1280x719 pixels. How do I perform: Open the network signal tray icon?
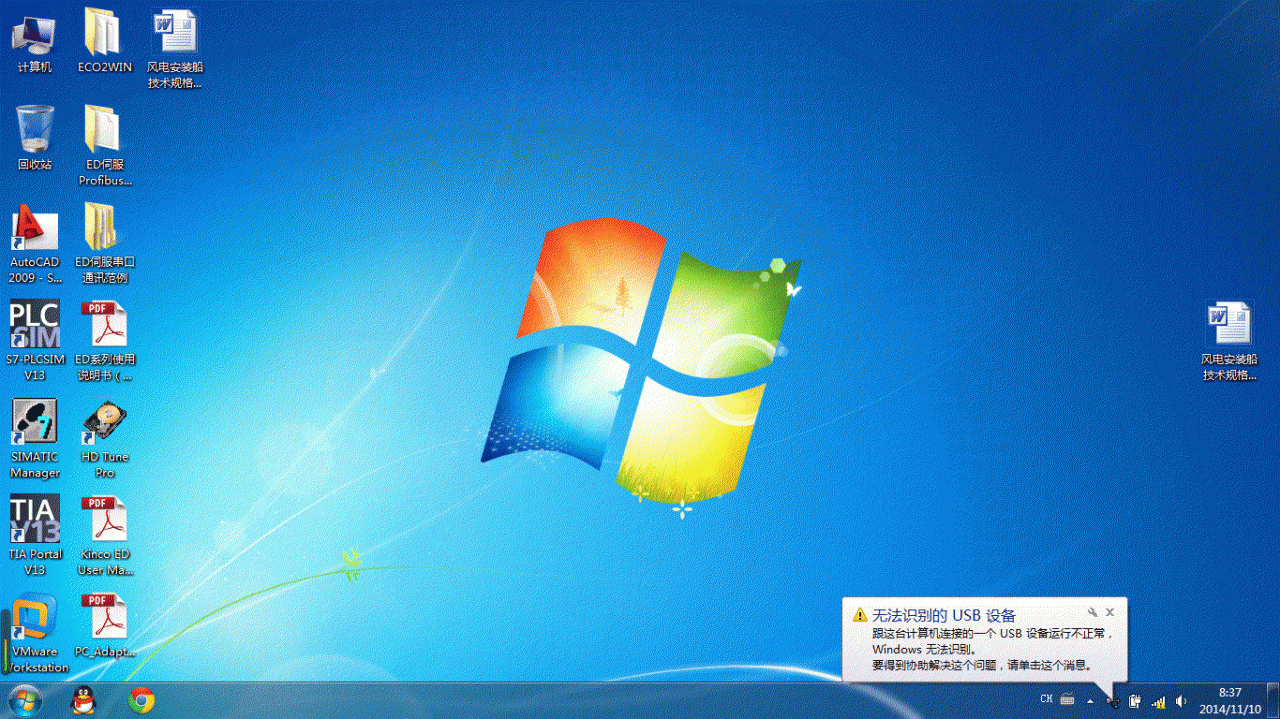(x=1159, y=702)
